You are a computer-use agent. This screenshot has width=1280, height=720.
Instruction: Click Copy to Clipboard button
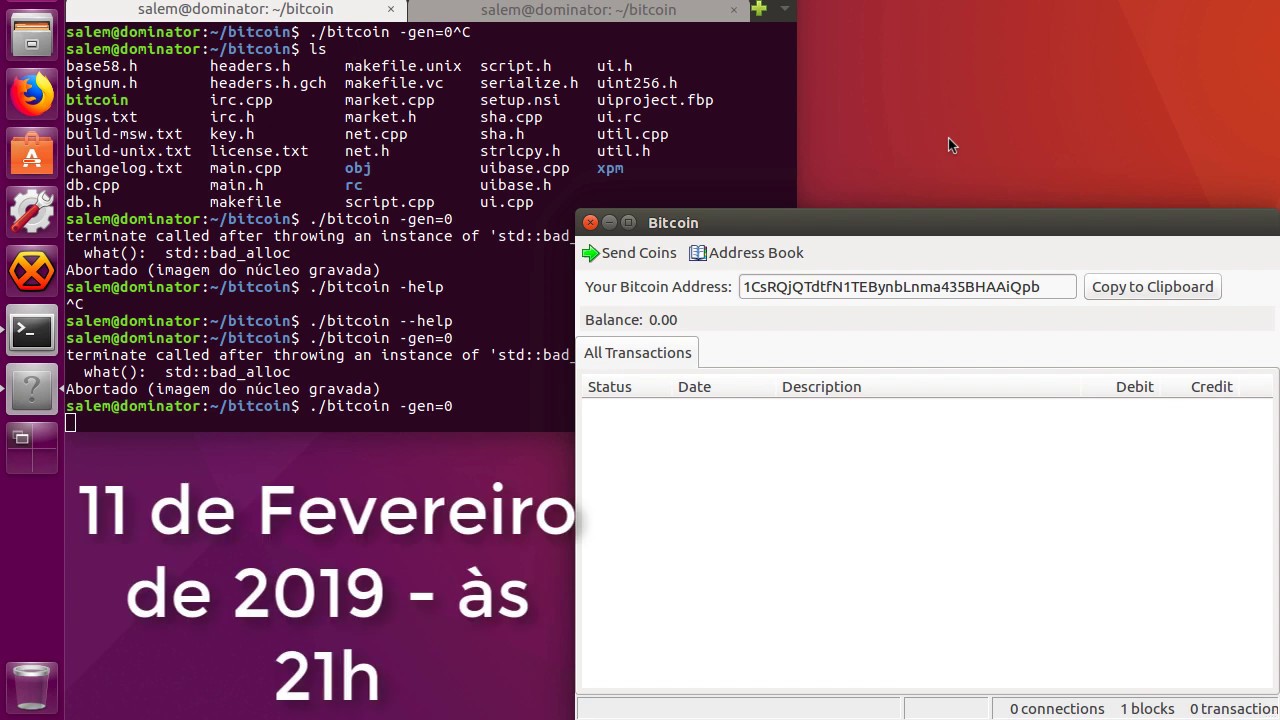pos(1152,287)
